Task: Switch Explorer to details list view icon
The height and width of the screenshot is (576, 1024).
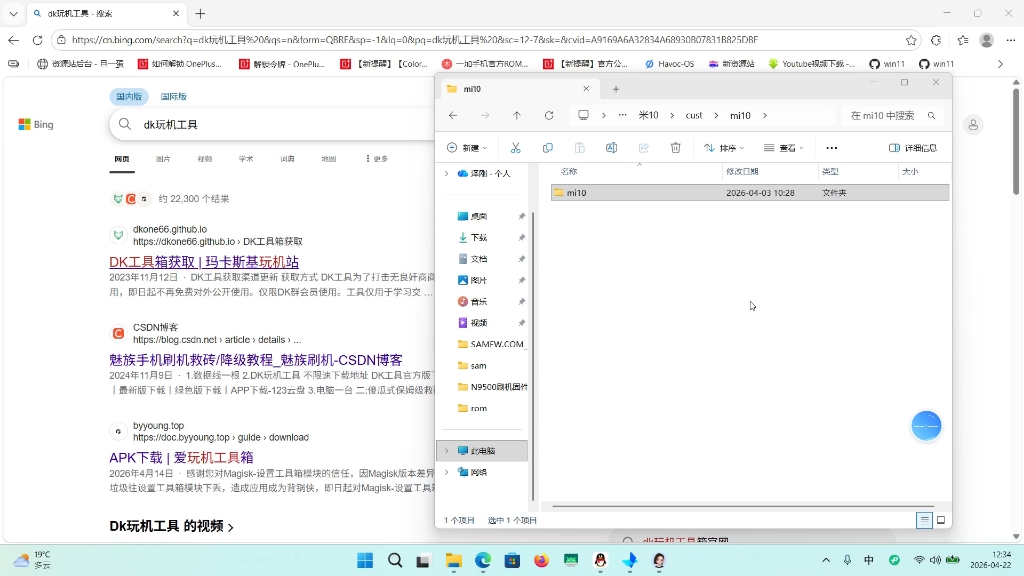Action: point(923,520)
